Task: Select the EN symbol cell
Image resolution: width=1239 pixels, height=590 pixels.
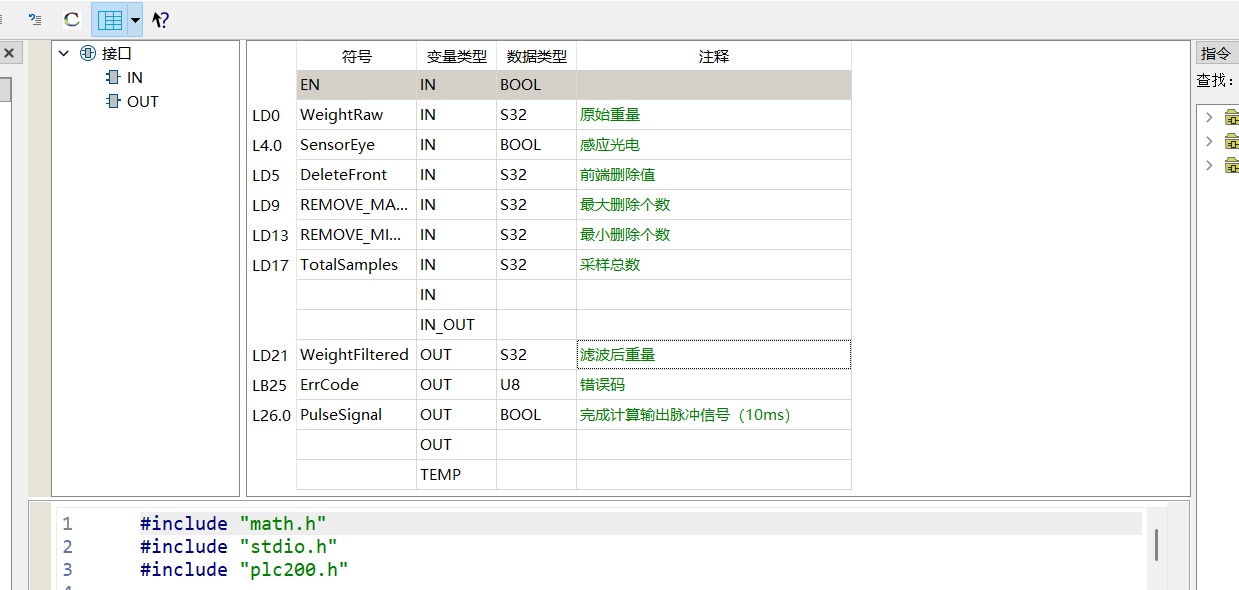Action: 356,85
